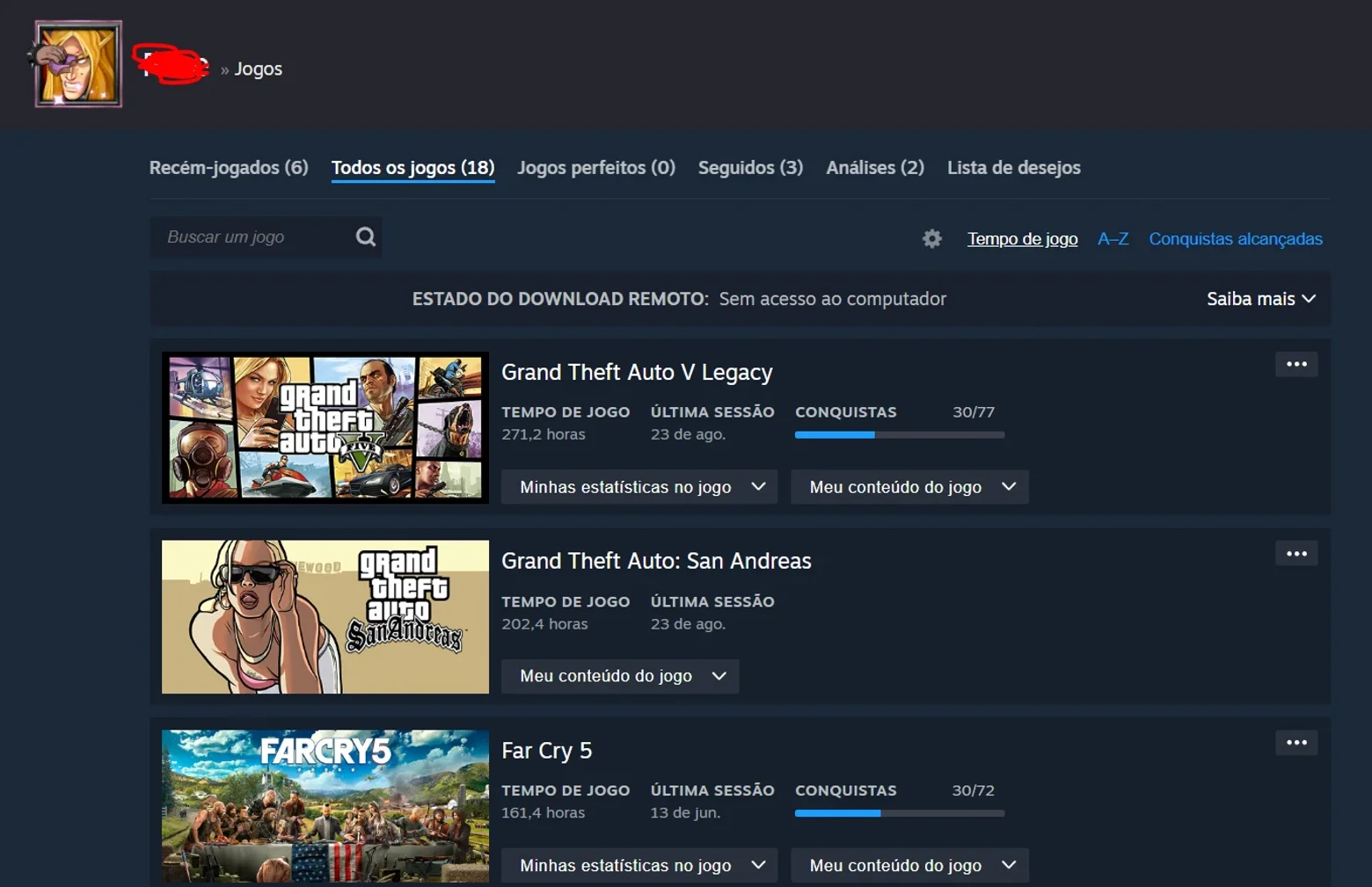The image size is (1372, 887).
Task: Click Grand Theft Auto V Legacy title
Action: (637, 373)
